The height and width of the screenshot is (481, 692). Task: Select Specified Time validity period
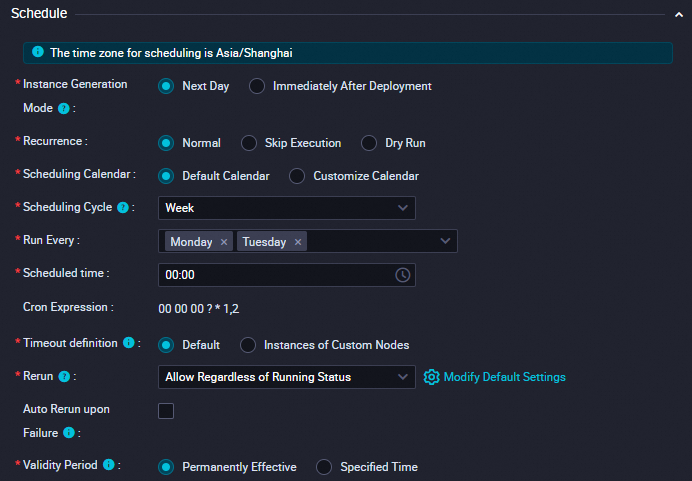324,467
